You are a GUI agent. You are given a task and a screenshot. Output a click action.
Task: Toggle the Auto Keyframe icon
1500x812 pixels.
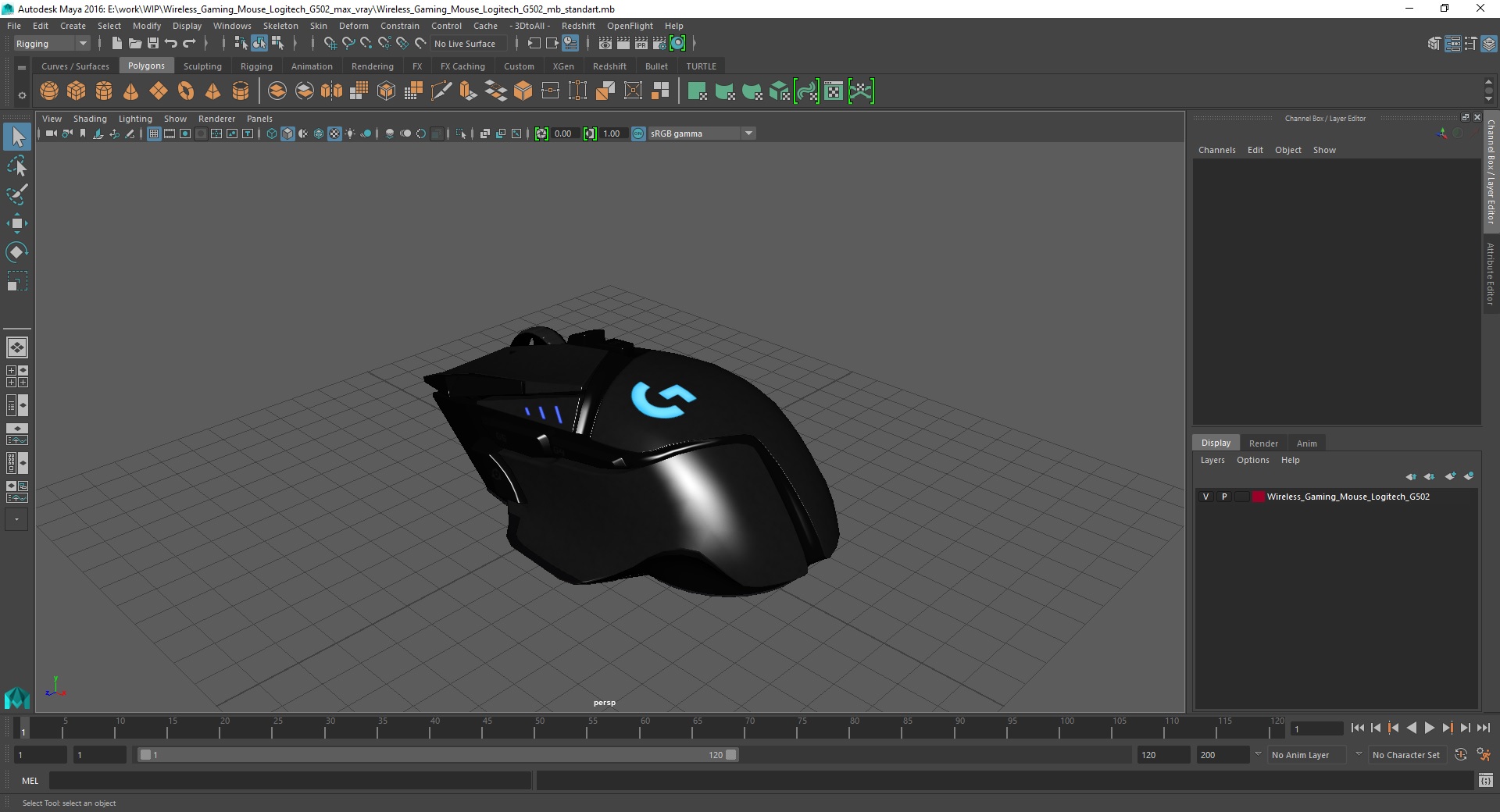click(x=1461, y=755)
